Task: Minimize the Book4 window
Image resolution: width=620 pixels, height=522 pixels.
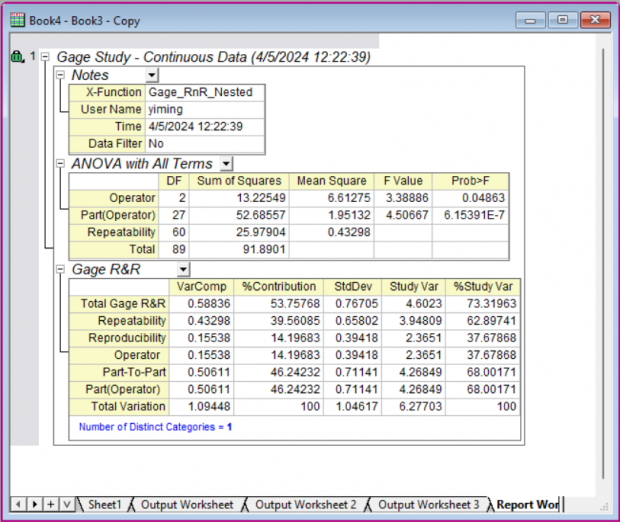Action: [x=531, y=20]
